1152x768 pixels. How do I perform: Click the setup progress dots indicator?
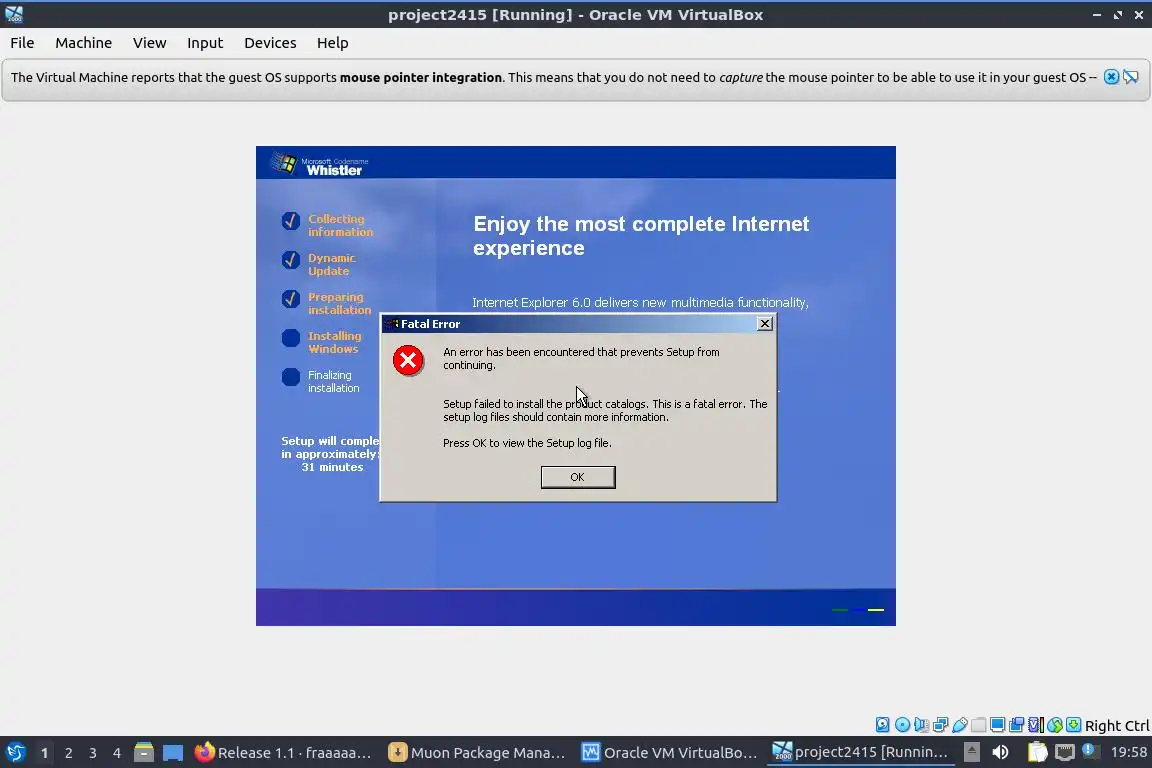tap(858, 610)
